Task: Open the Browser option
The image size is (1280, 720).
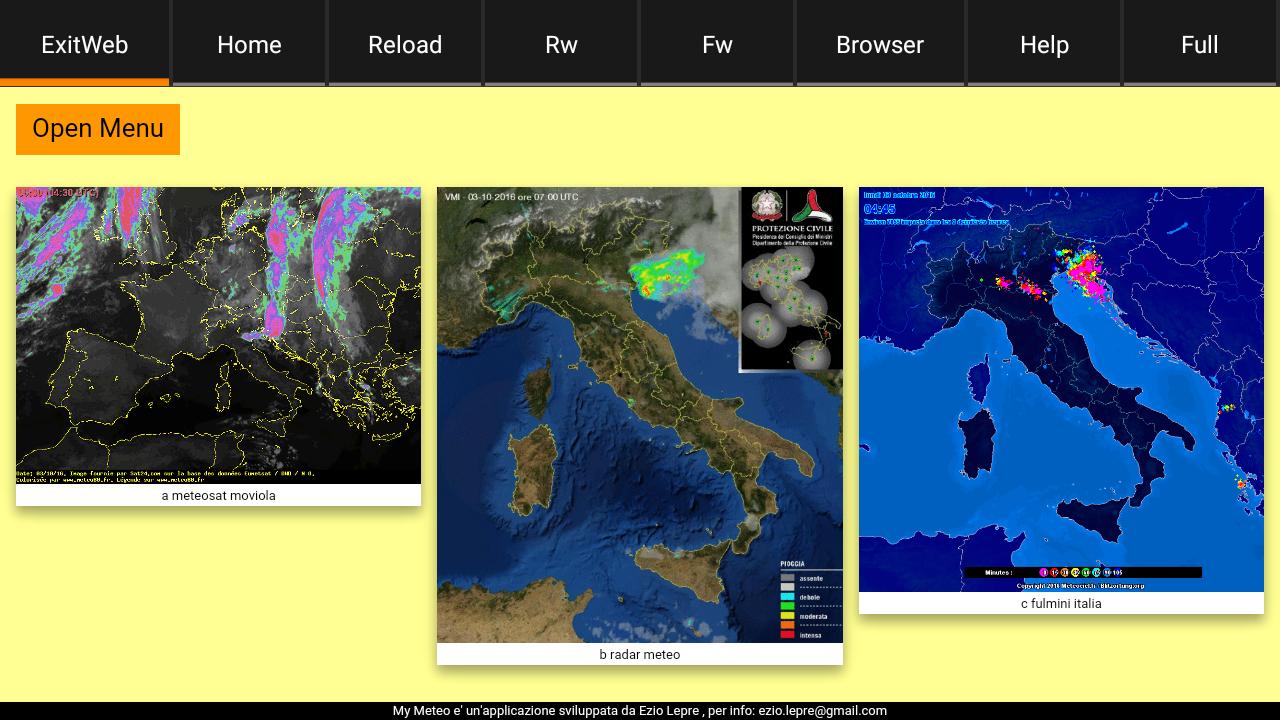Action: pos(880,44)
